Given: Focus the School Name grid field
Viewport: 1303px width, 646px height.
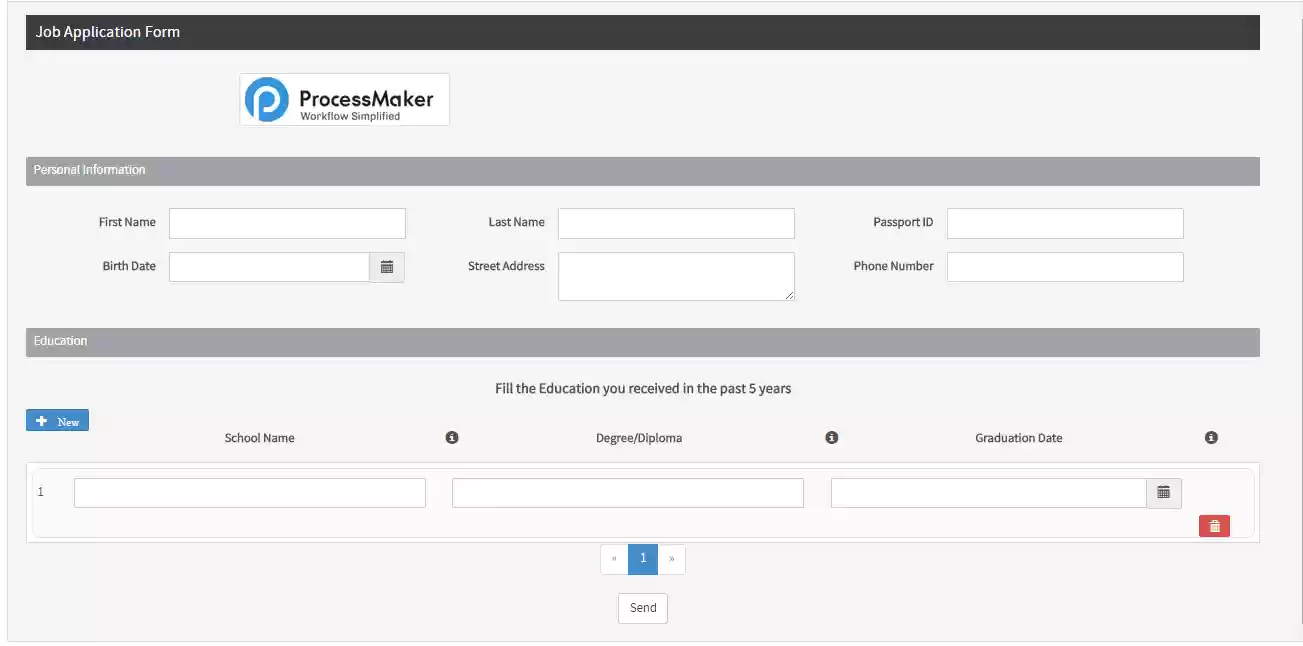Looking at the screenshot, I should click(x=250, y=493).
